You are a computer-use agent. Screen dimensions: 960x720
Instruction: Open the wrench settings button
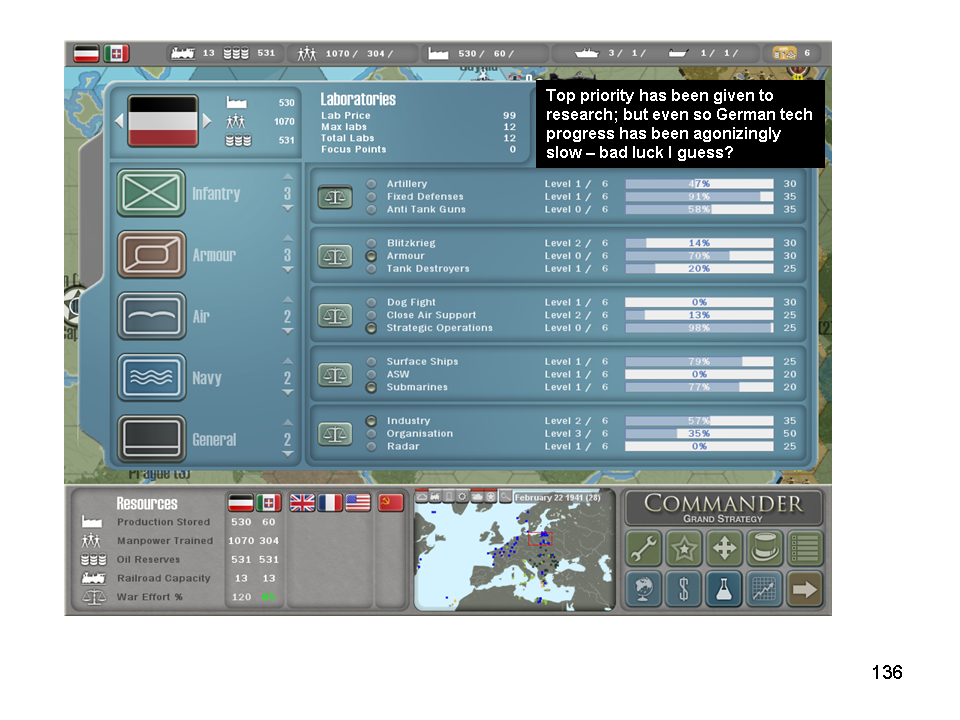(x=643, y=549)
